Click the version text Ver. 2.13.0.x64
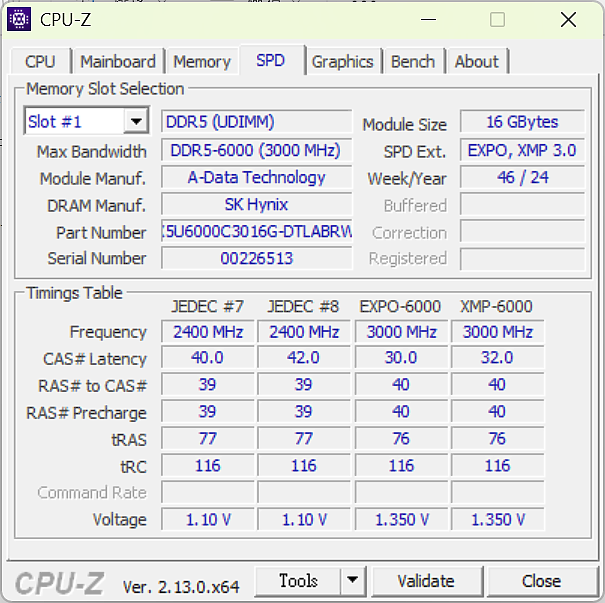The height and width of the screenshot is (603, 605). pos(181,587)
